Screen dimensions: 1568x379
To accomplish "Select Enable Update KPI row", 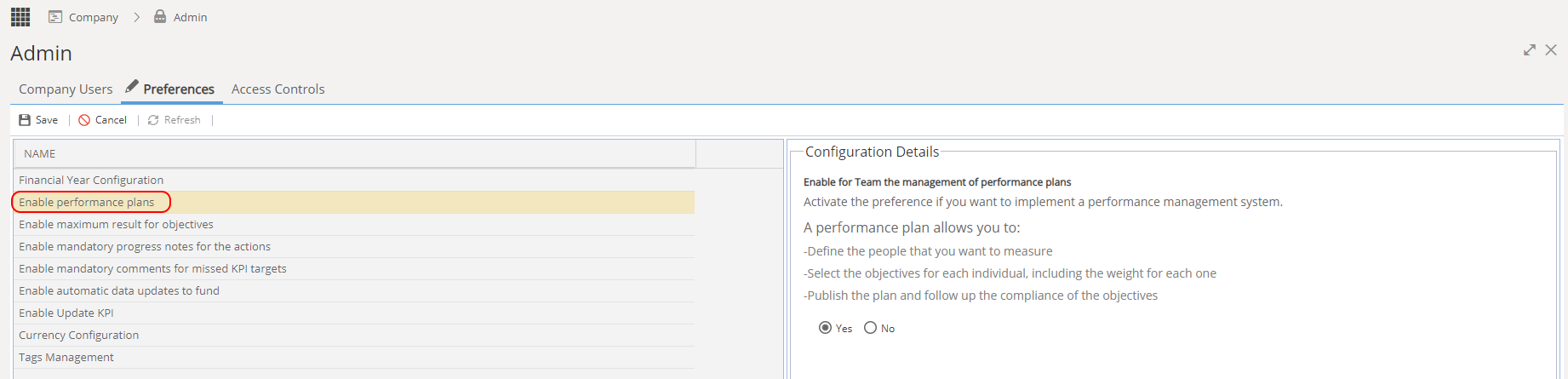I will [354, 313].
